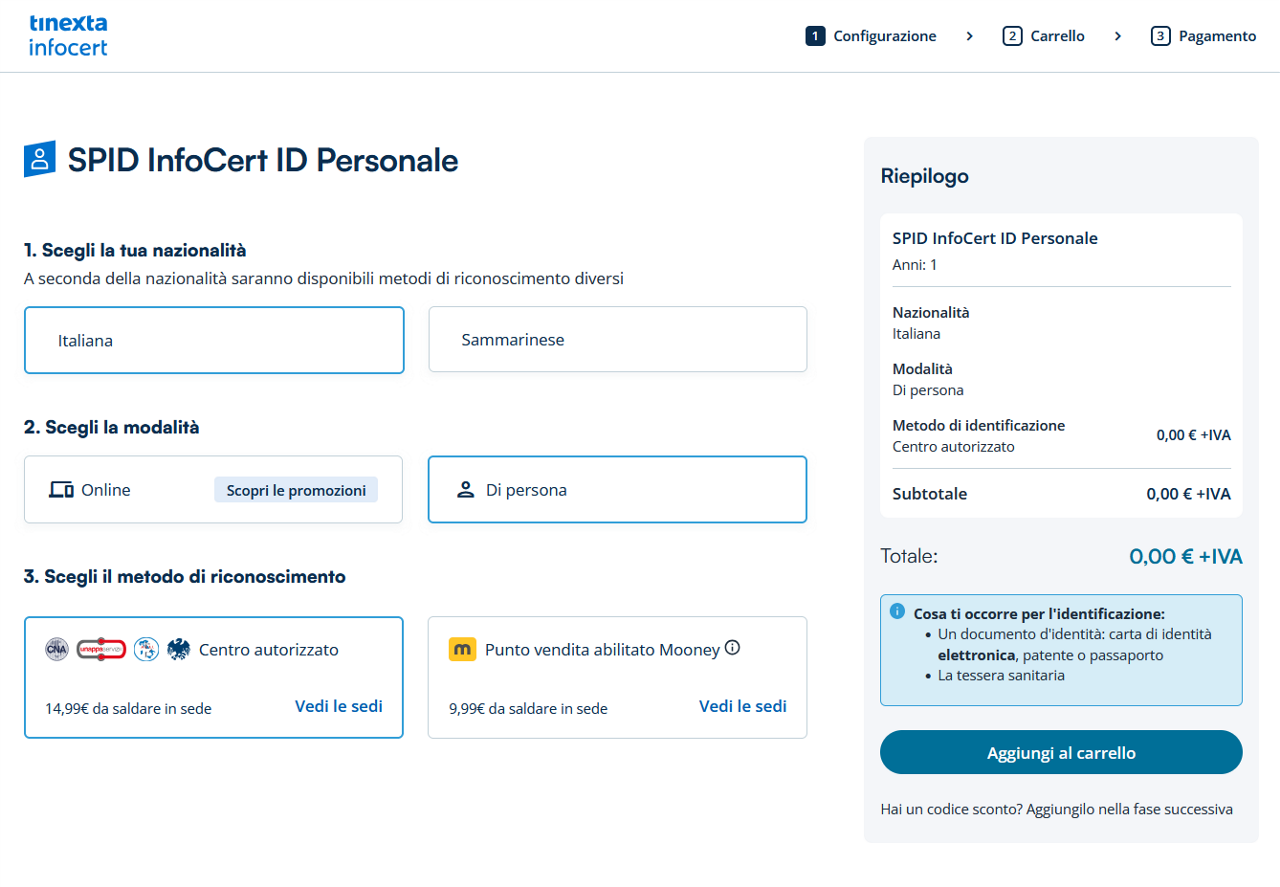Click the devices icon next to Online

[x=62, y=490]
